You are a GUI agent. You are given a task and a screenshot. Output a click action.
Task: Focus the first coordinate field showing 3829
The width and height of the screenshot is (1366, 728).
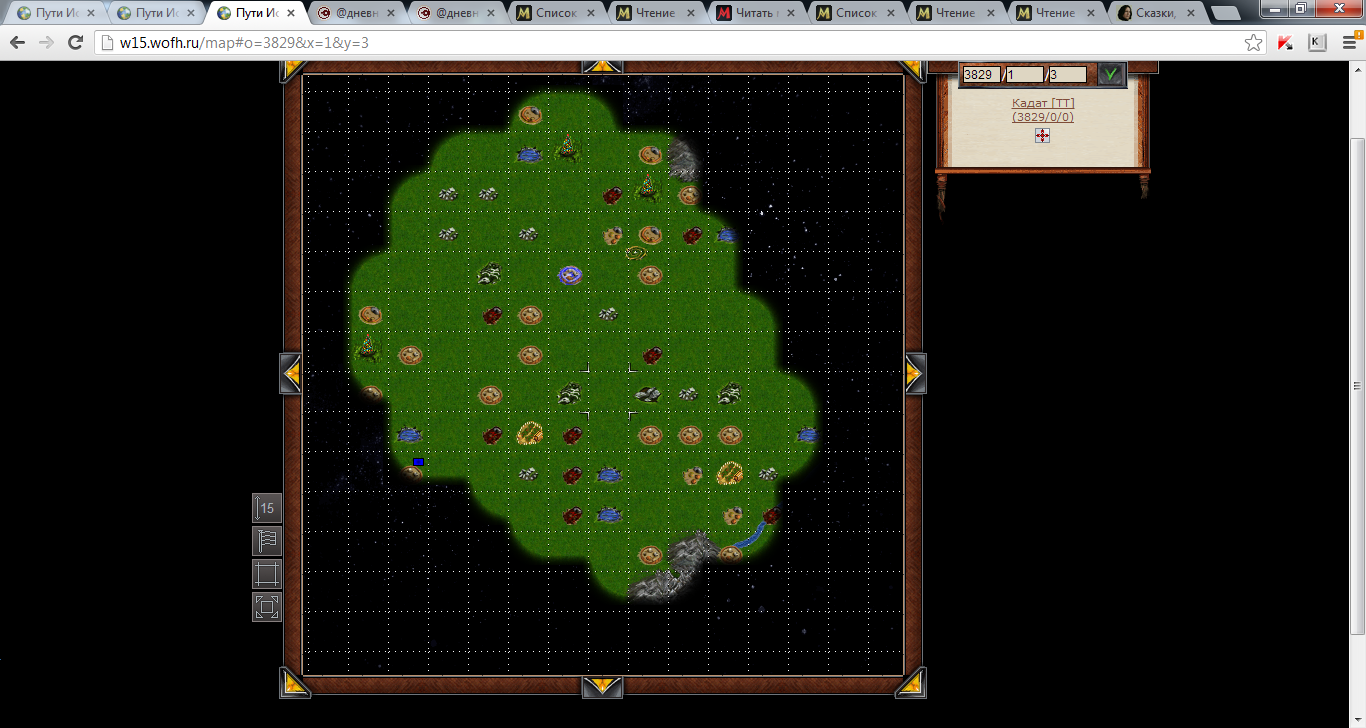[981, 75]
